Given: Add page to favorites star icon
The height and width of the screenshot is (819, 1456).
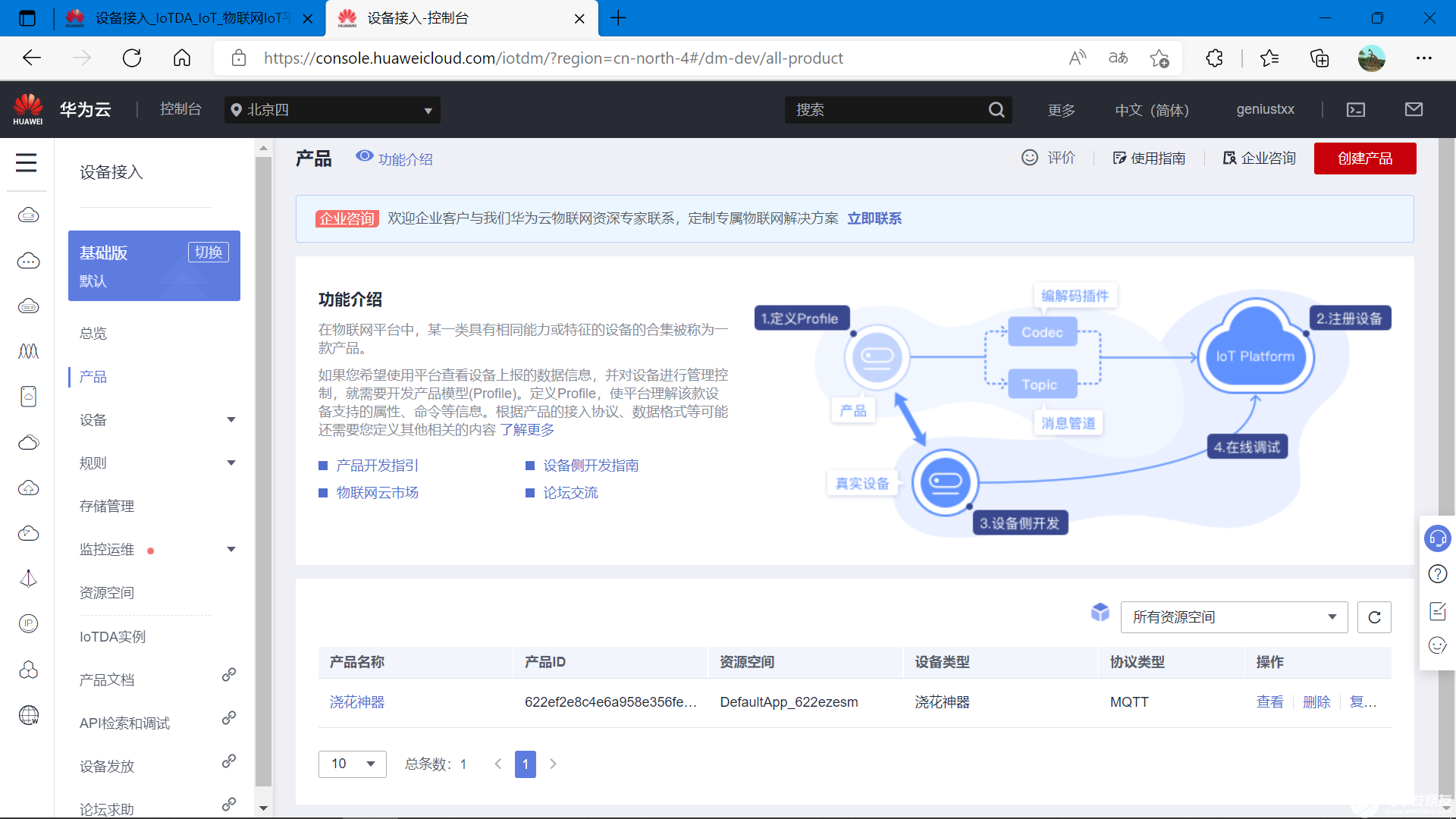Looking at the screenshot, I should 1159,58.
